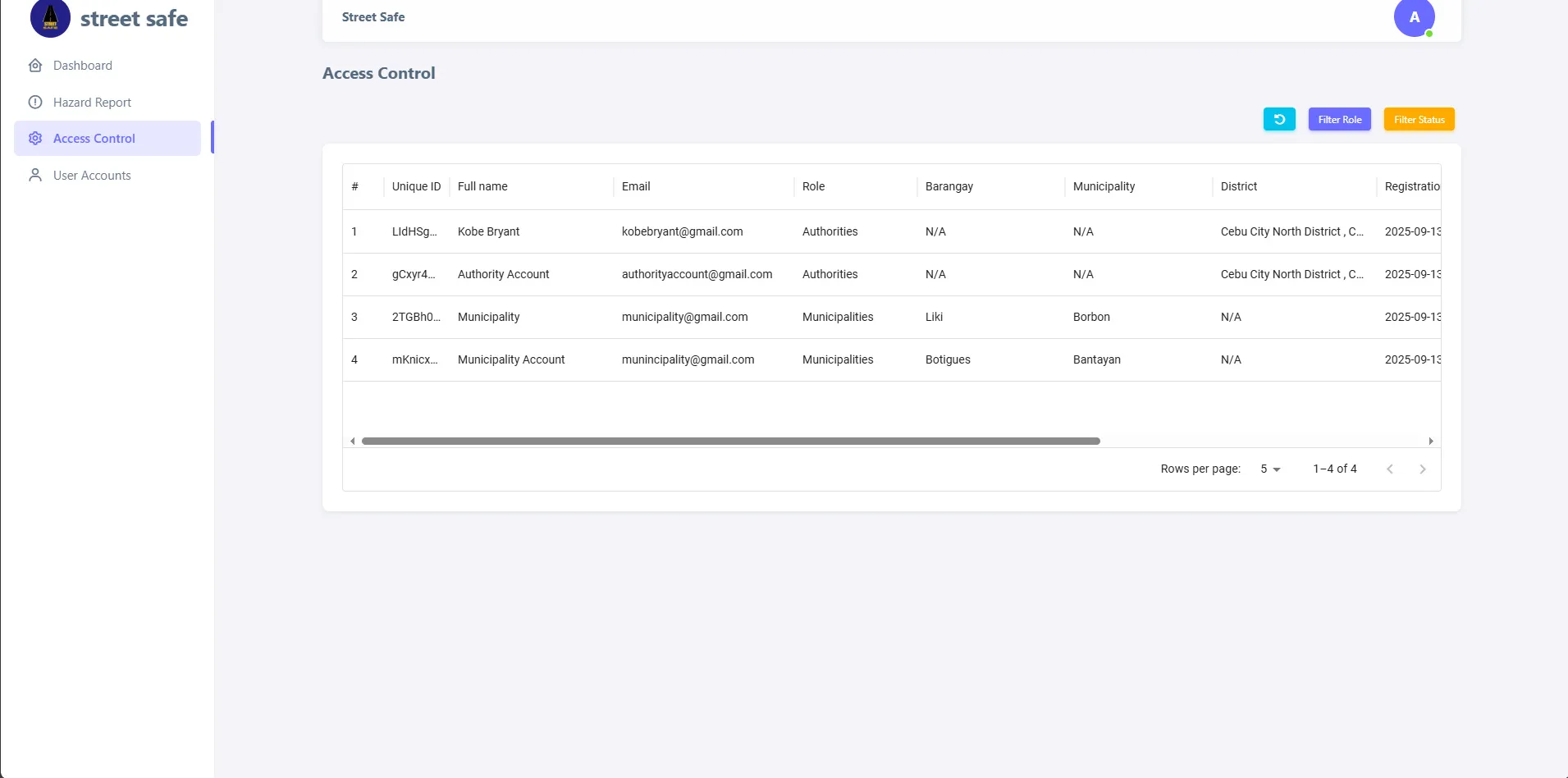The width and height of the screenshot is (1568, 778).
Task: Select the Kobe Bryant table row
Action: point(892,231)
